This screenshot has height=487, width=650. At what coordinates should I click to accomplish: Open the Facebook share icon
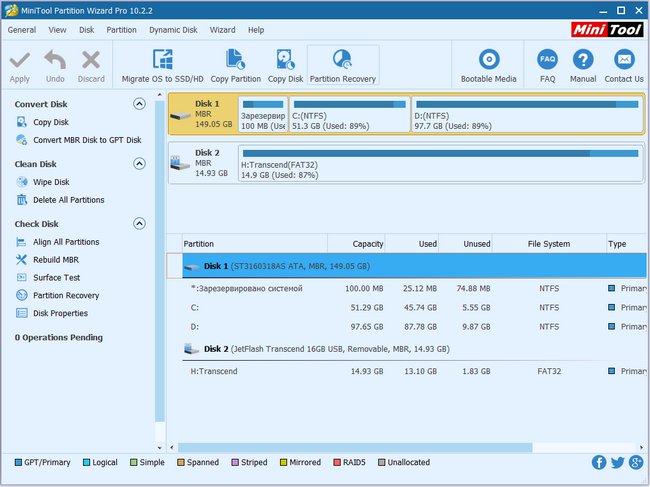[x=599, y=462]
